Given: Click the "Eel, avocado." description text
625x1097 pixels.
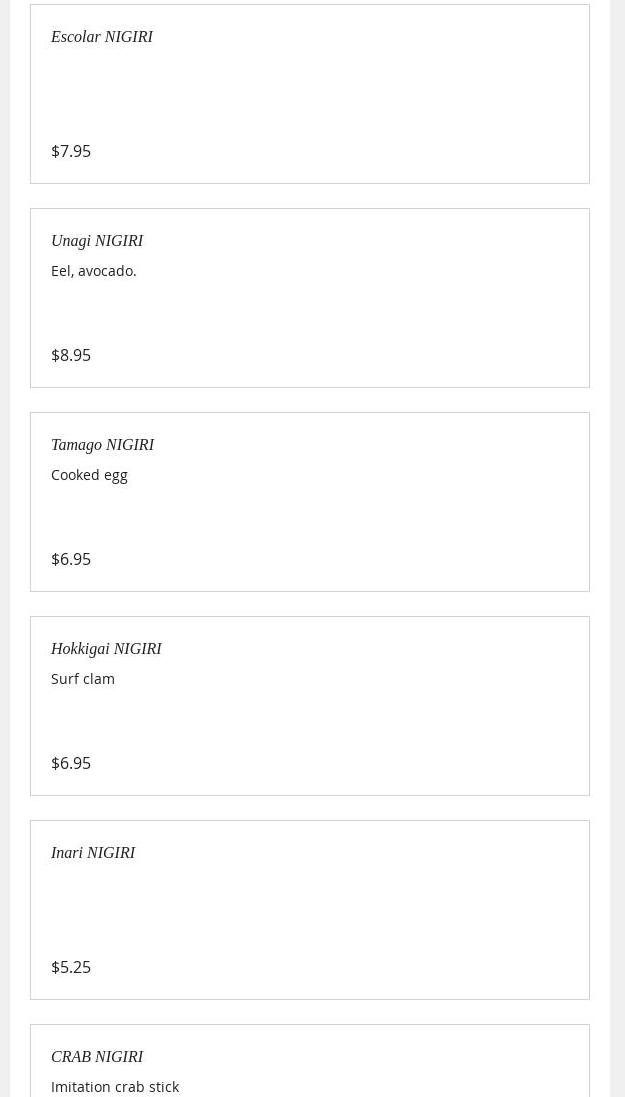Looking at the screenshot, I should [94, 271].
